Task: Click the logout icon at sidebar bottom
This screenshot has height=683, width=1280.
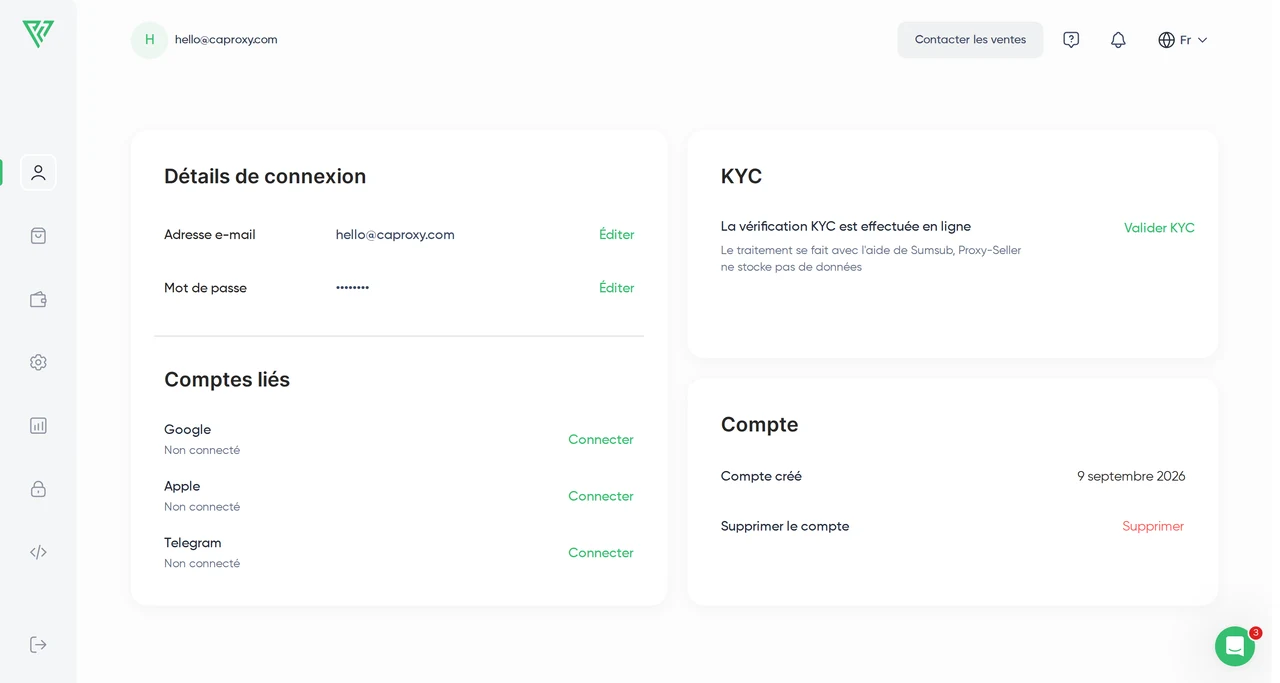Action: (38, 644)
